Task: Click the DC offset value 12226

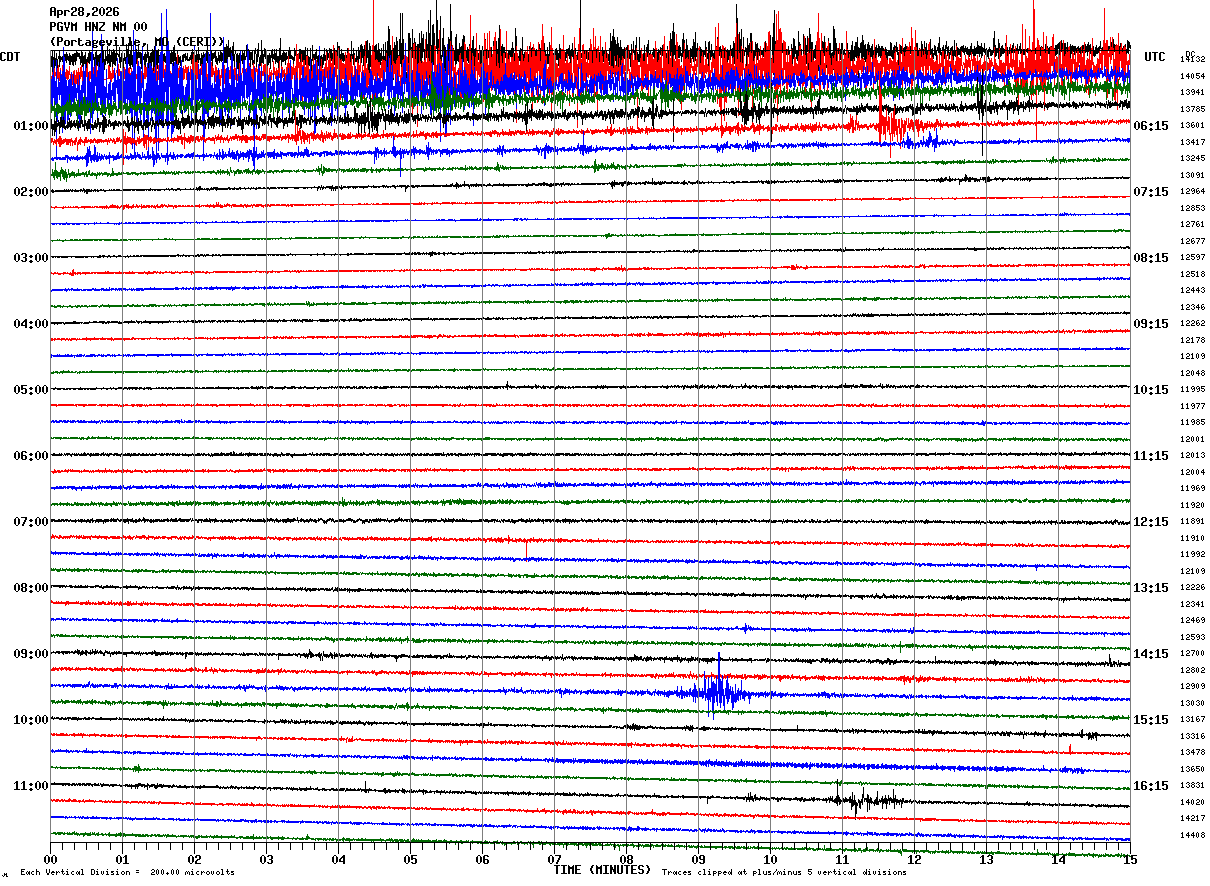Action: (1192, 588)
